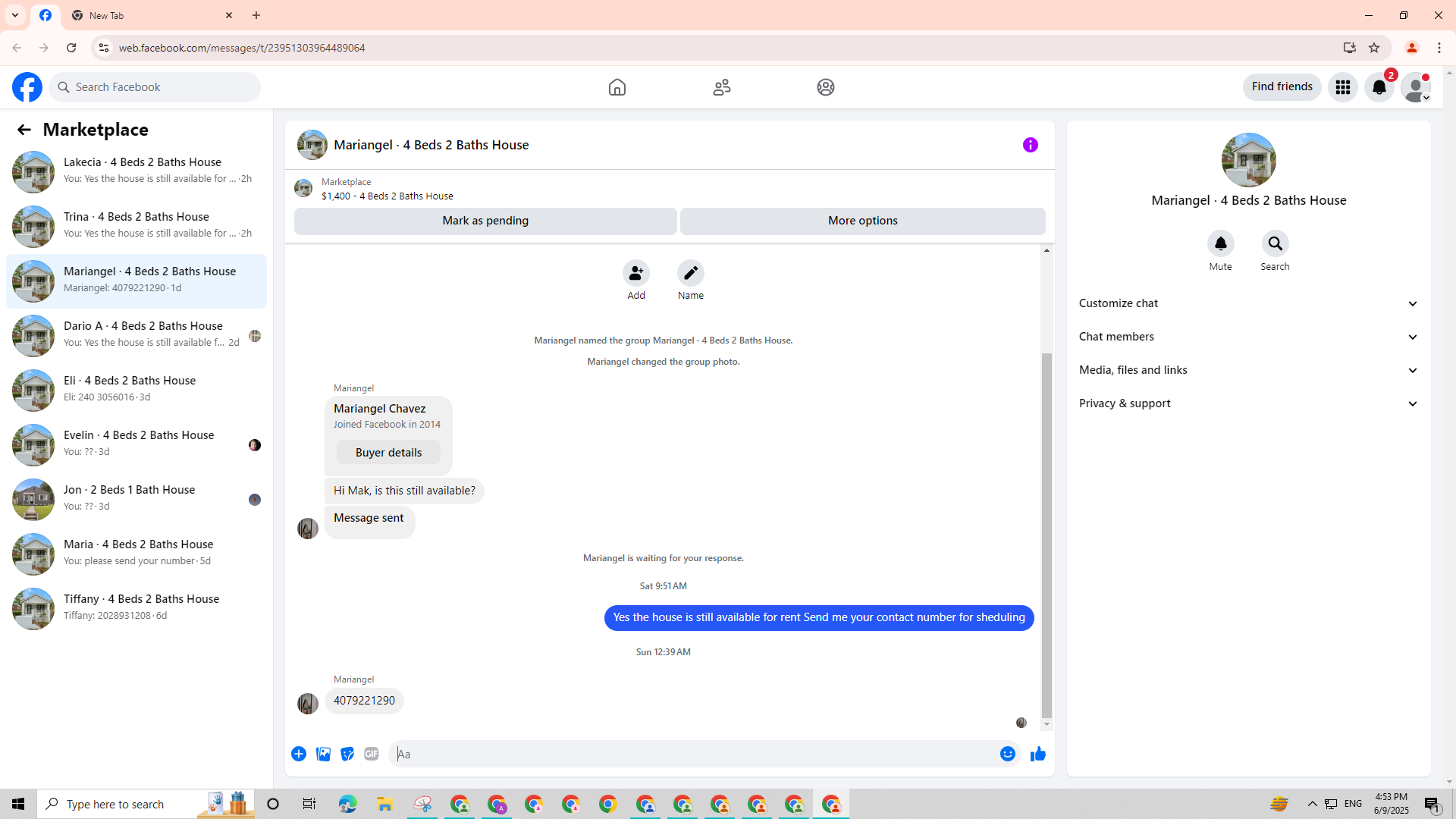Open the Evelin conversation
1456x819 pixels.
[x=136, y=445]
